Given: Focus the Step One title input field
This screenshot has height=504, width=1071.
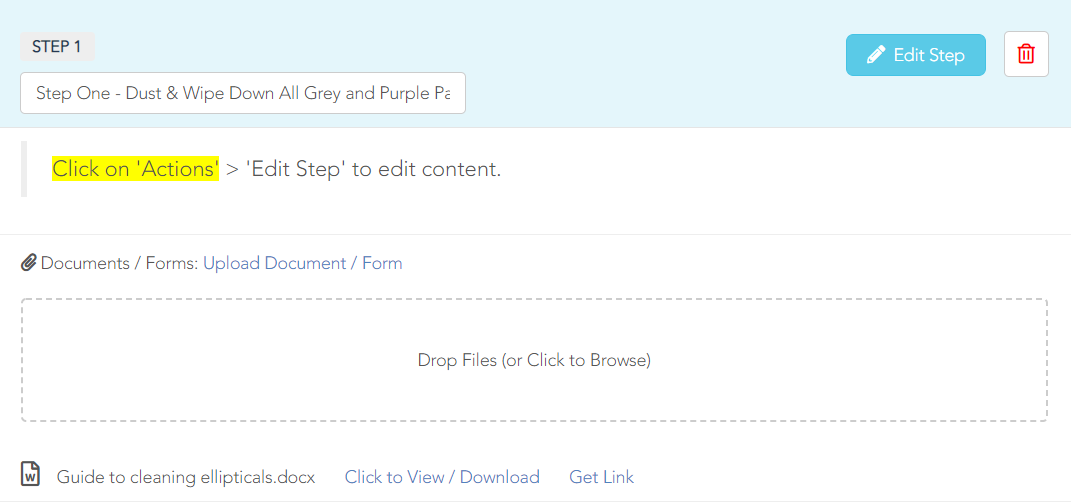Looking at the screenshot, I should click(x=243, y=93).
